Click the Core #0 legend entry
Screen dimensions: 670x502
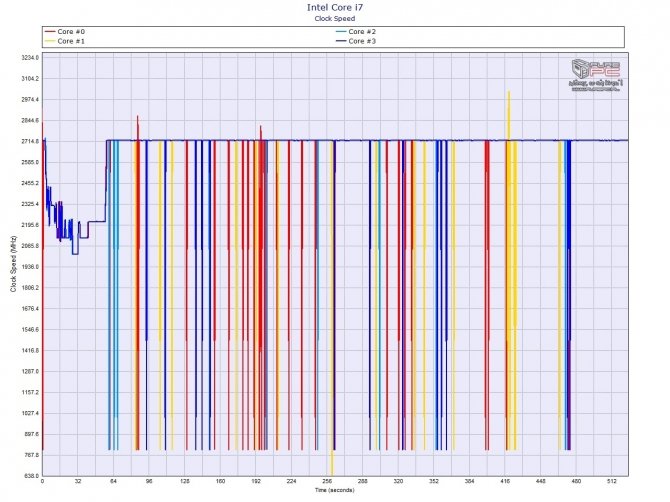point(65,32)
